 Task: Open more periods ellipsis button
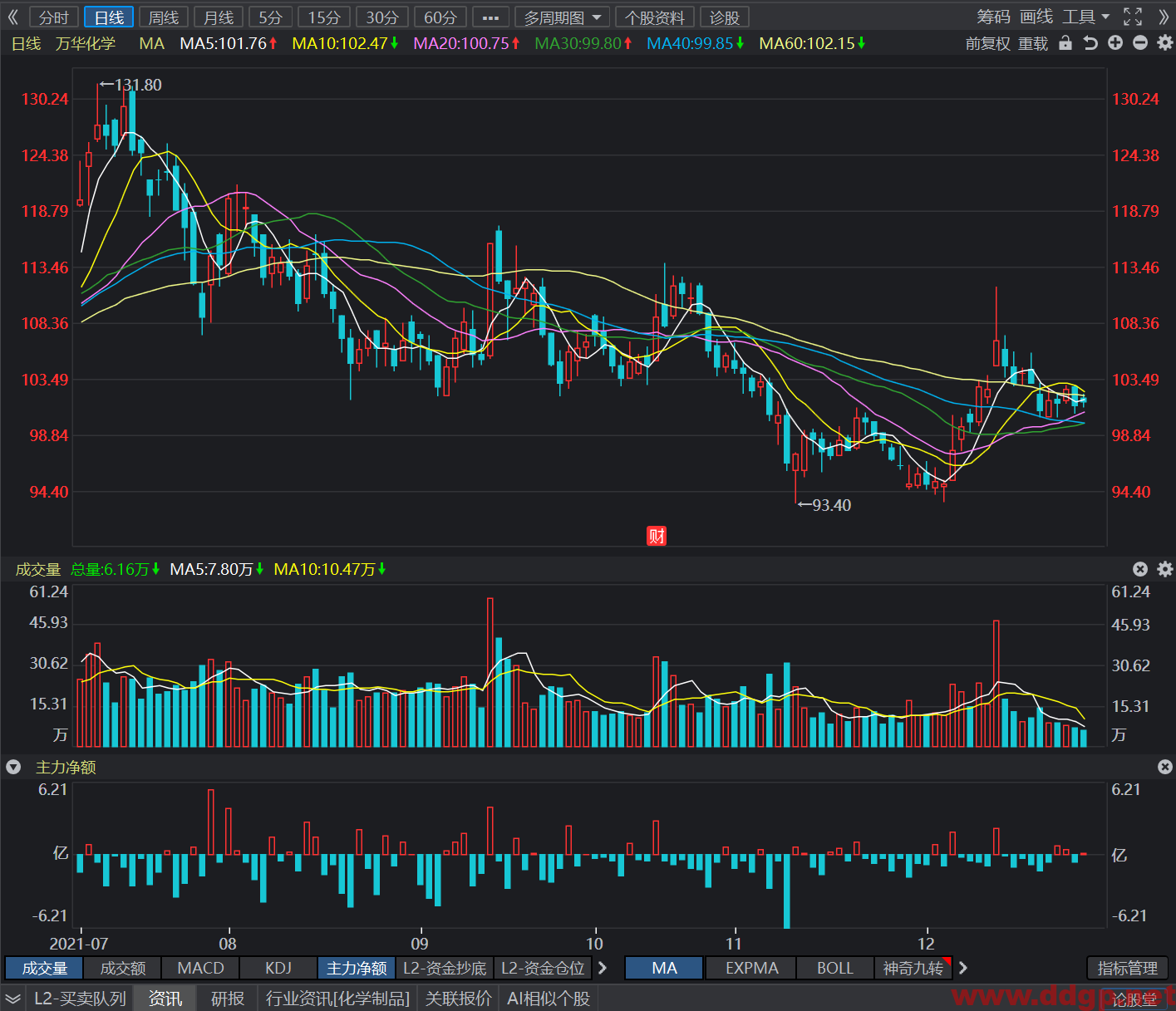click(x=490, y=17)
